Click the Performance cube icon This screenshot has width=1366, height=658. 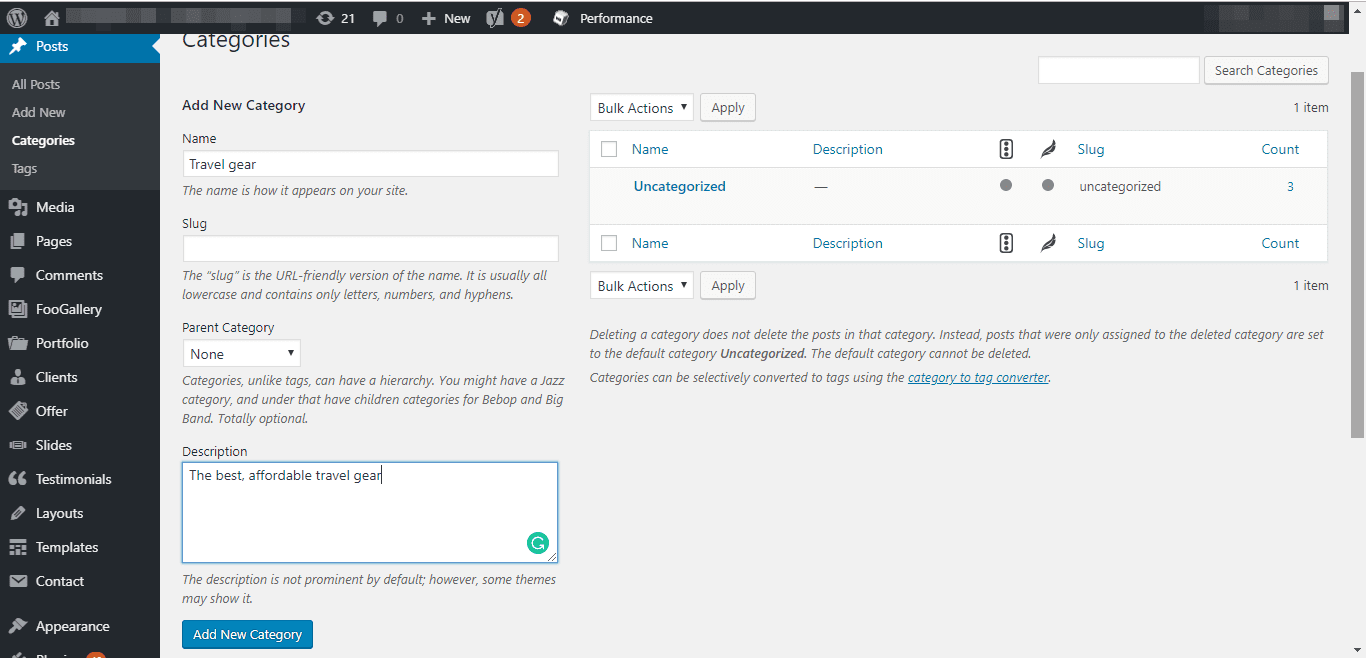click(x=561, y=18)
